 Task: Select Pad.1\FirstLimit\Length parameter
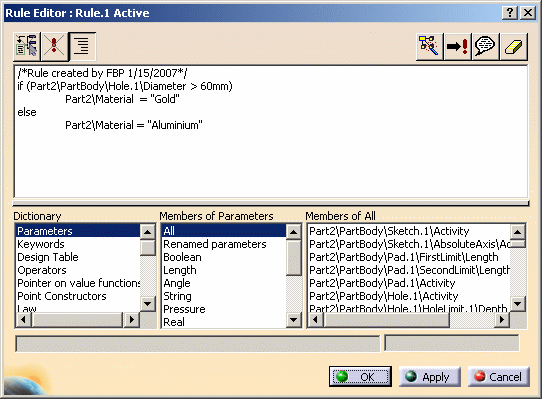(409, 257)
